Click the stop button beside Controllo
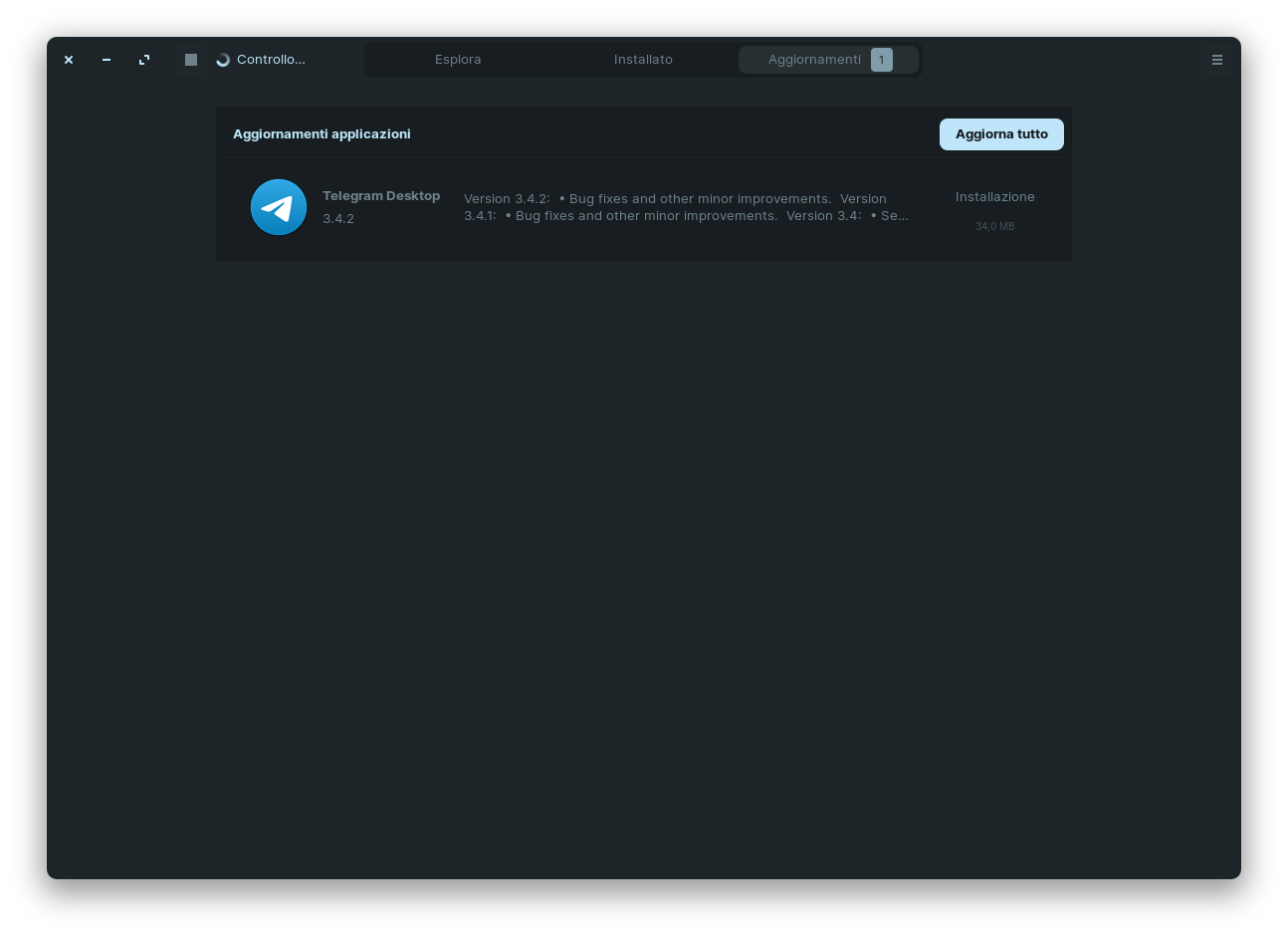This screenshot has height=936, width=1288. pos(191,60)
